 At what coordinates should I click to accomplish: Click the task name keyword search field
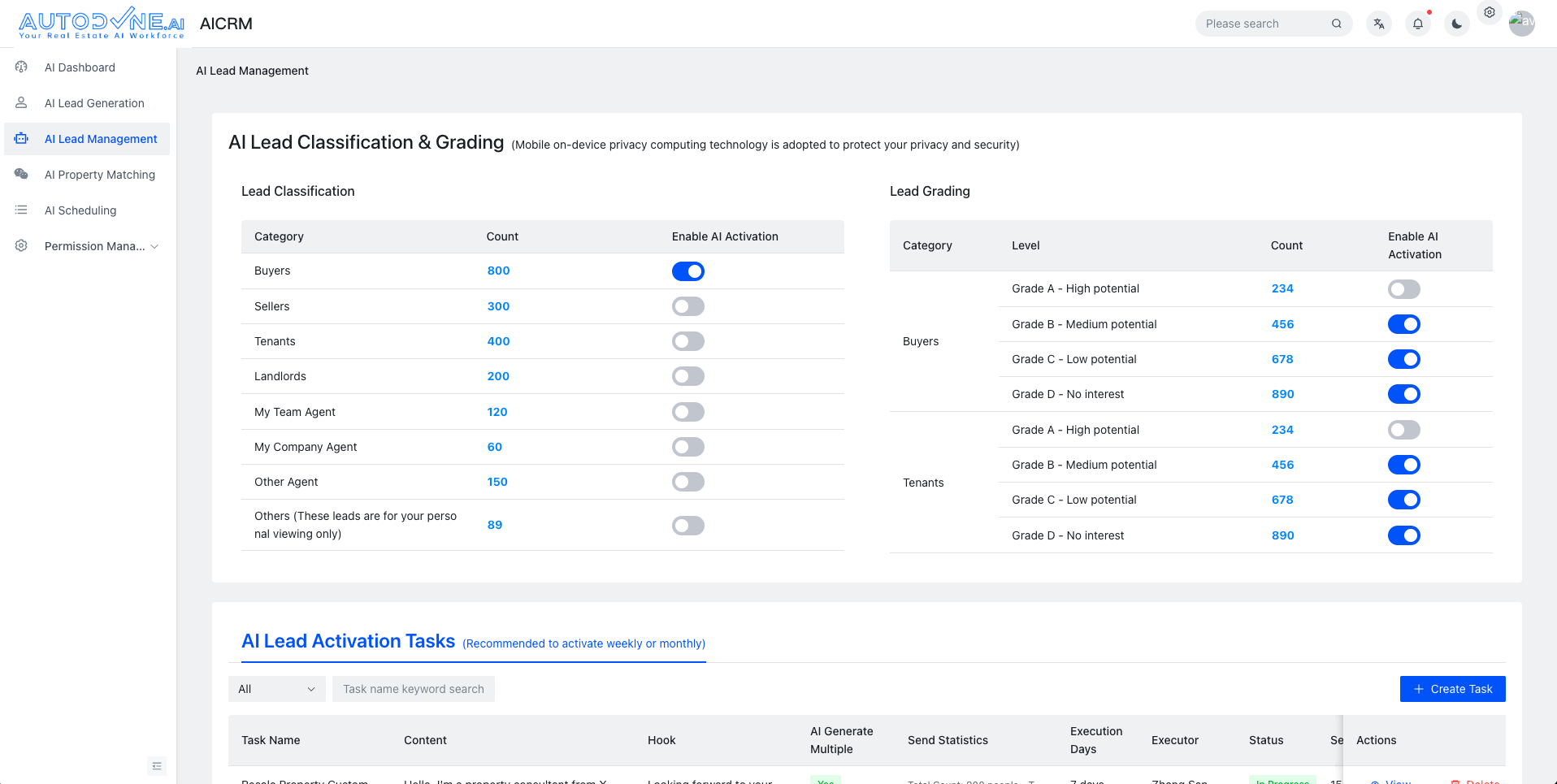(413, 689)
